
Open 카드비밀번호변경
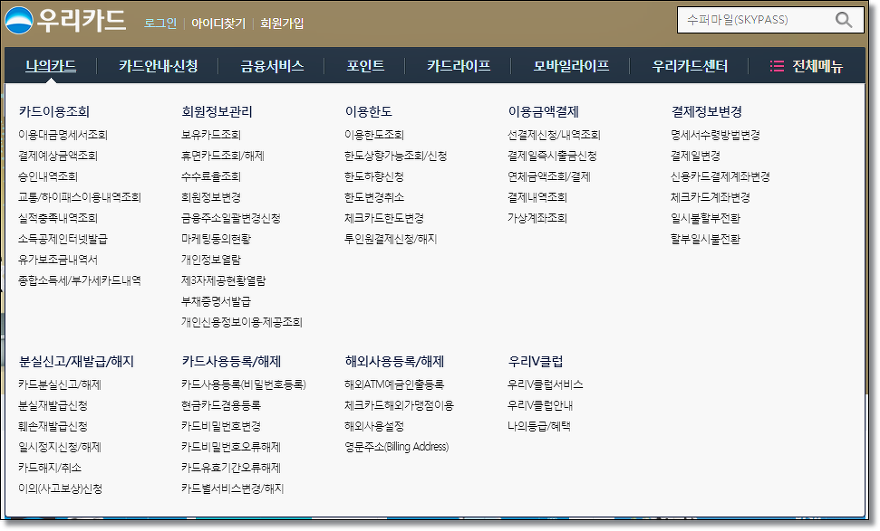click(221, 426)
